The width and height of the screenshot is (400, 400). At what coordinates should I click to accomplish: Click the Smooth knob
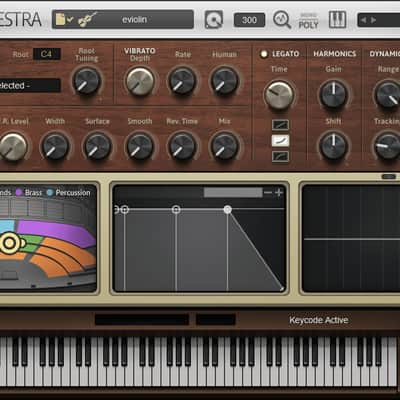click(x=140, y=147)
